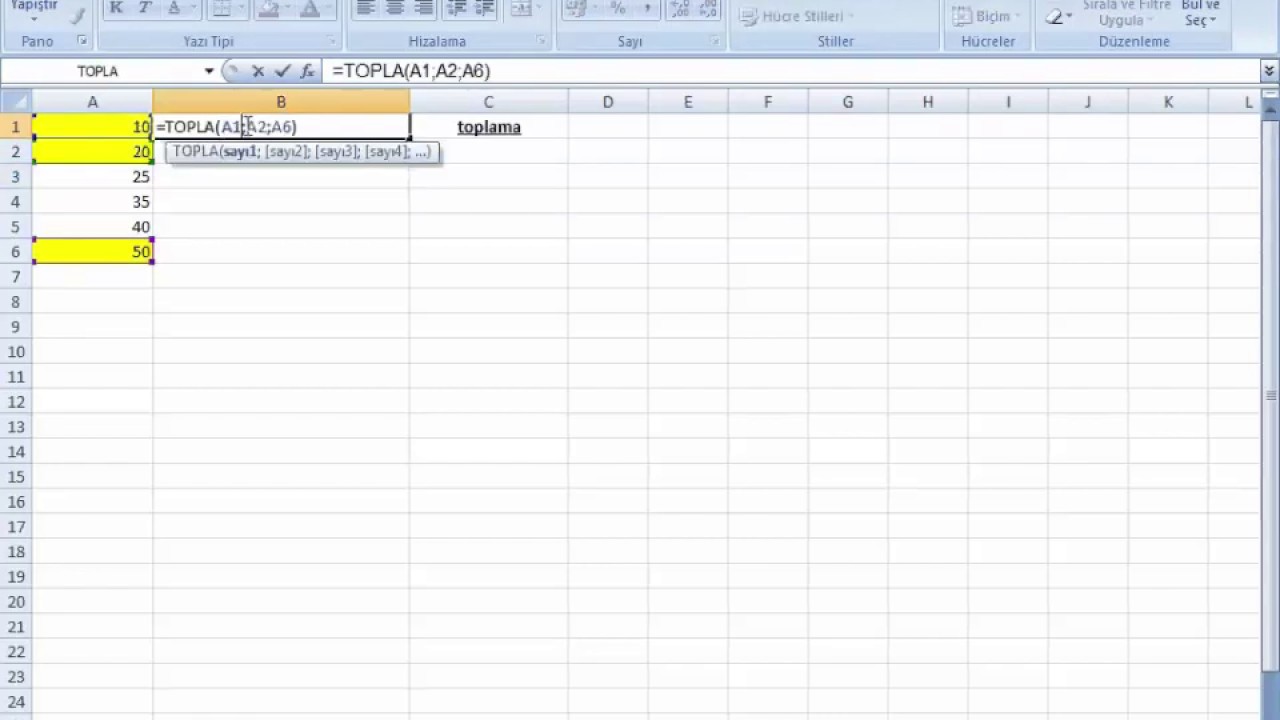Select column C header
This screenshot has width=1280, height=720.
point(489,102)
